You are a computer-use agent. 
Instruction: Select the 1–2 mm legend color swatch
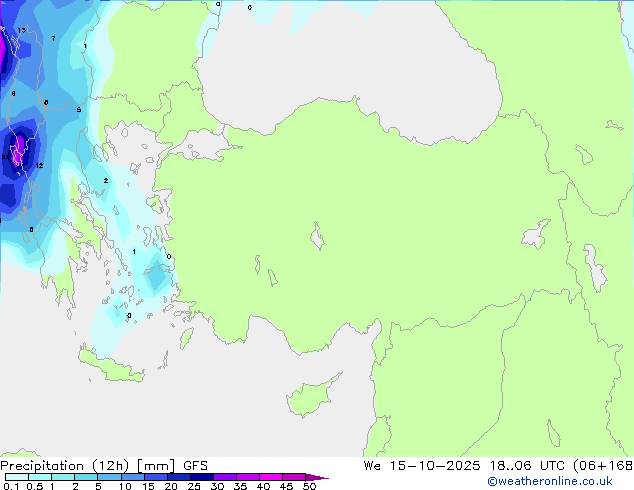63,477
